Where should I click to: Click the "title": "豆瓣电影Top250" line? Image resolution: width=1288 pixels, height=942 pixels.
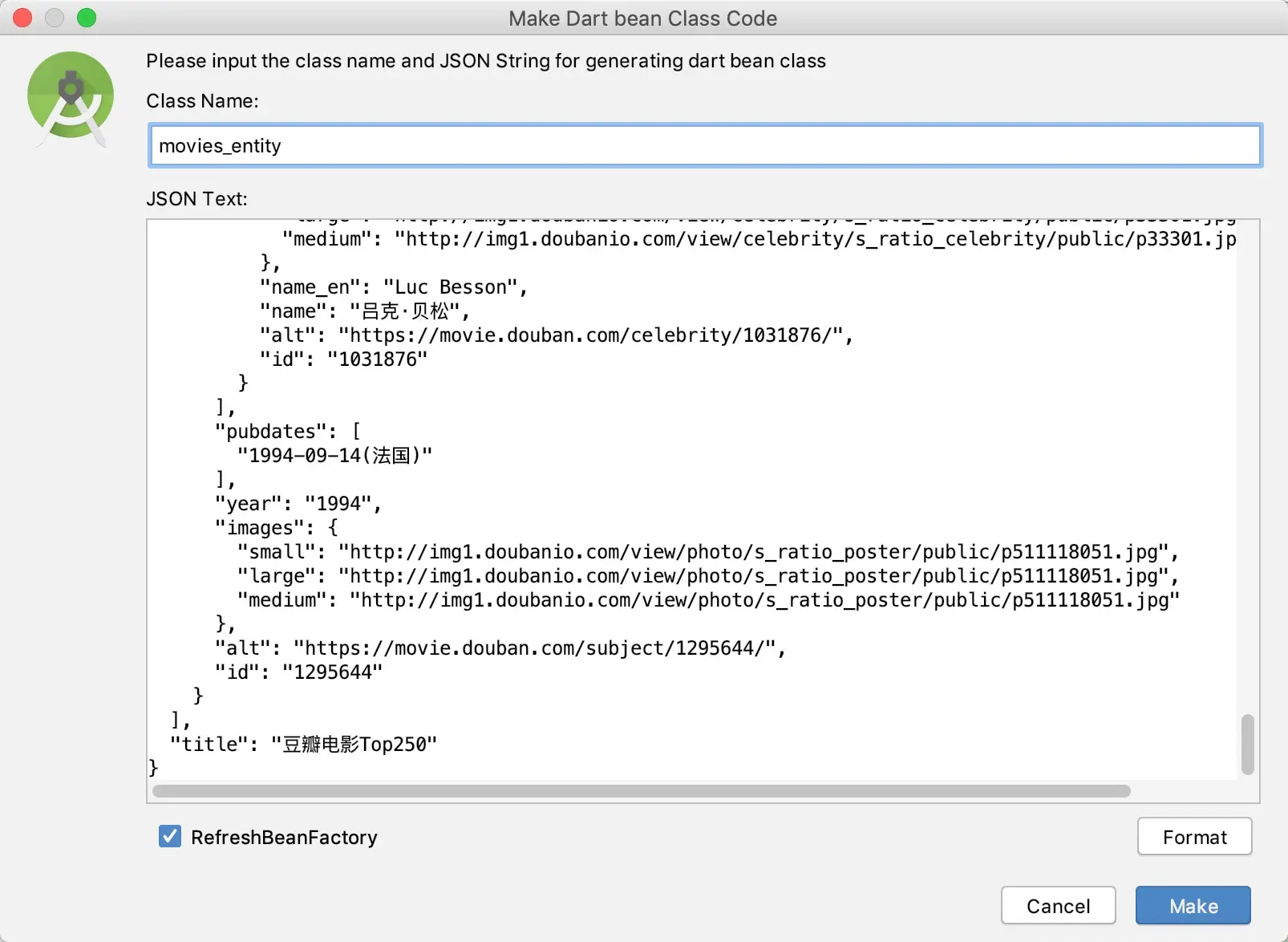click(303, 745)
